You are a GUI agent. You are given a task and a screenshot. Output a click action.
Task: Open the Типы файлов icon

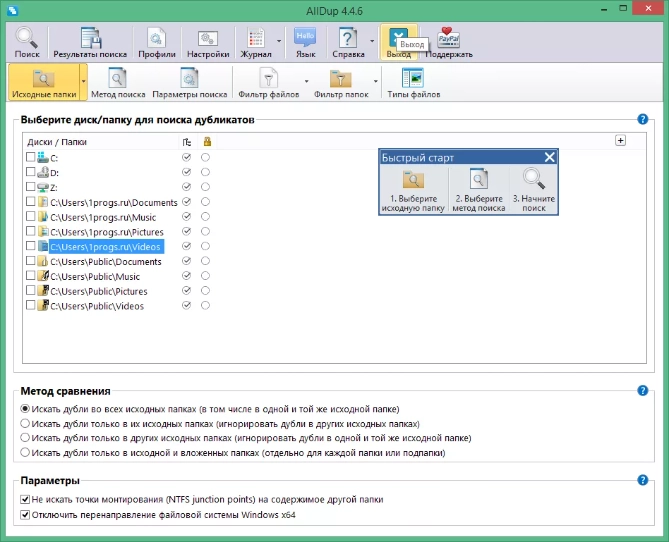coord(413,84)
